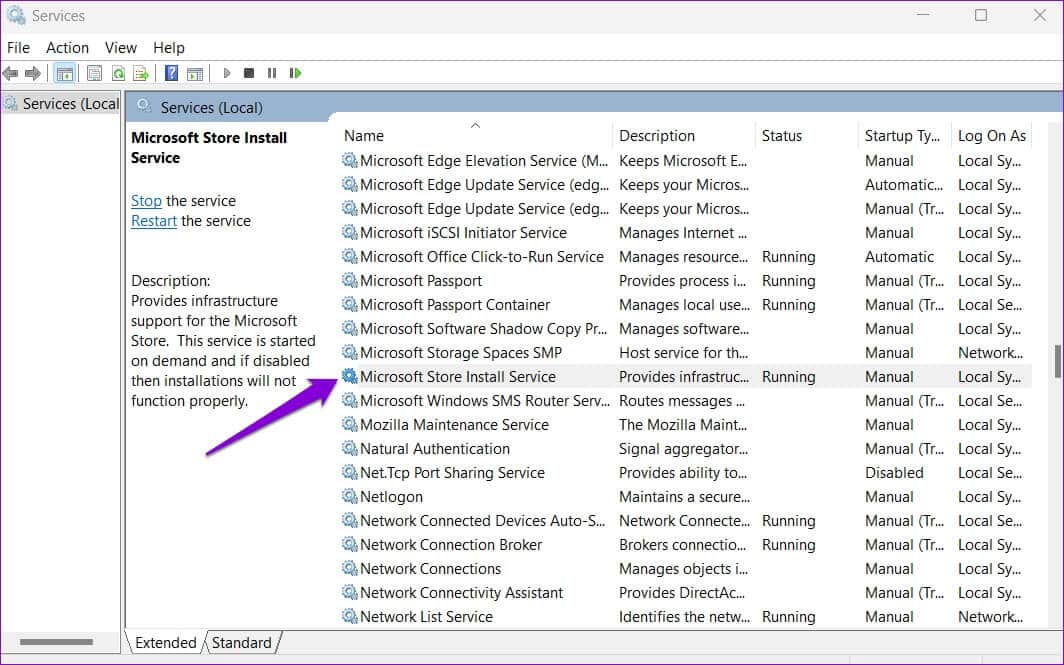Click gear icon beside Microsoft Passport Container
The image size is (1064, 665).
pyautogui.click(x=349, y=304)
